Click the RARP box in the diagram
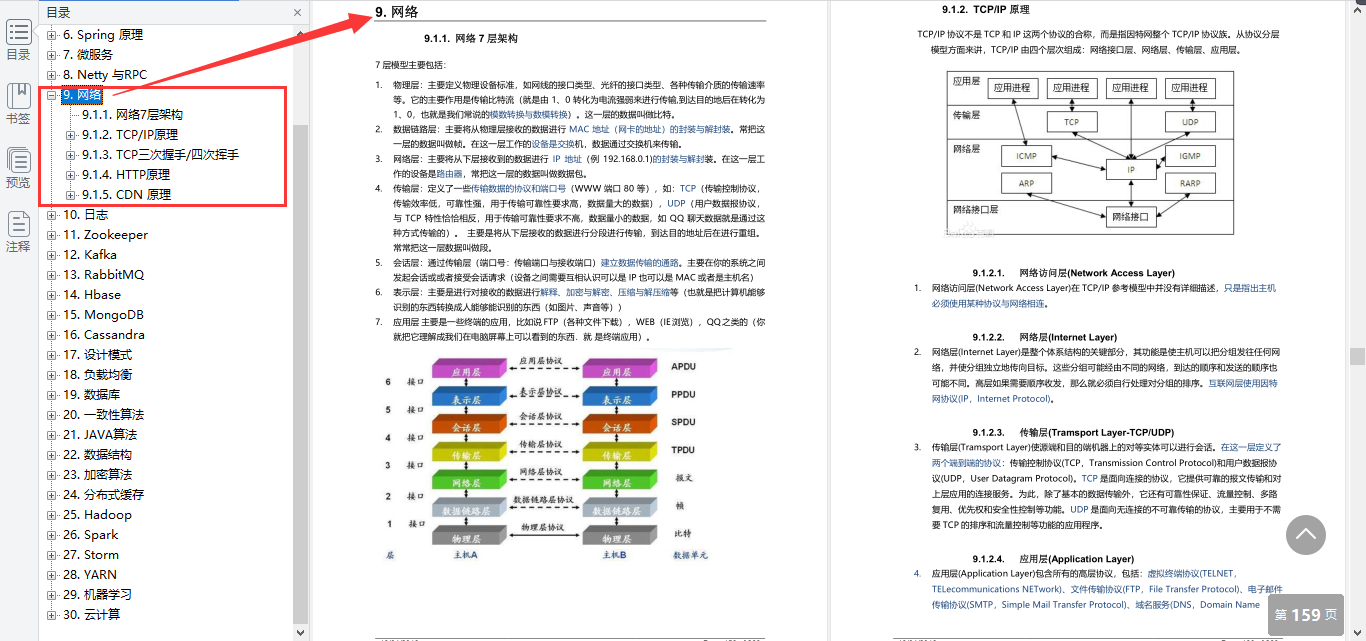This screenshot has width=1366, height=641. coord(1189,183)
